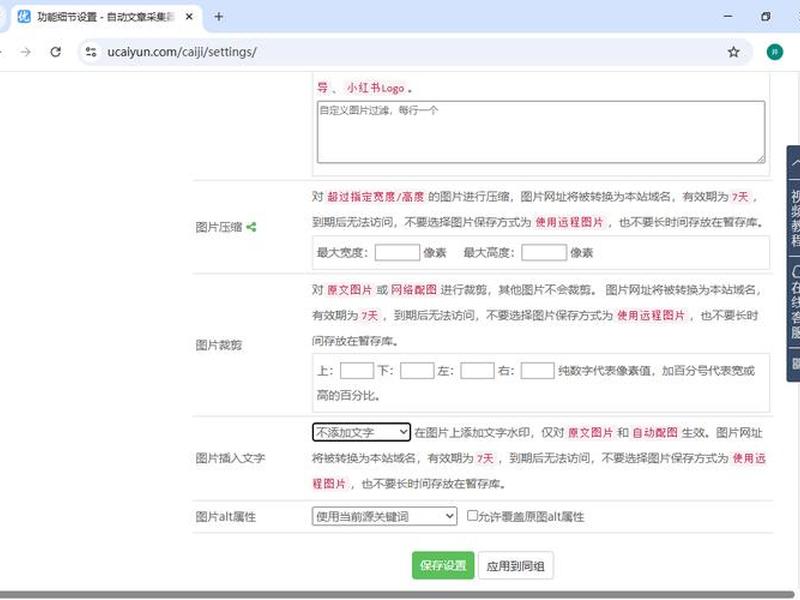Click the 应用到同组 button
The width and height of the screenshot is (800, 600).
point(515,565)
